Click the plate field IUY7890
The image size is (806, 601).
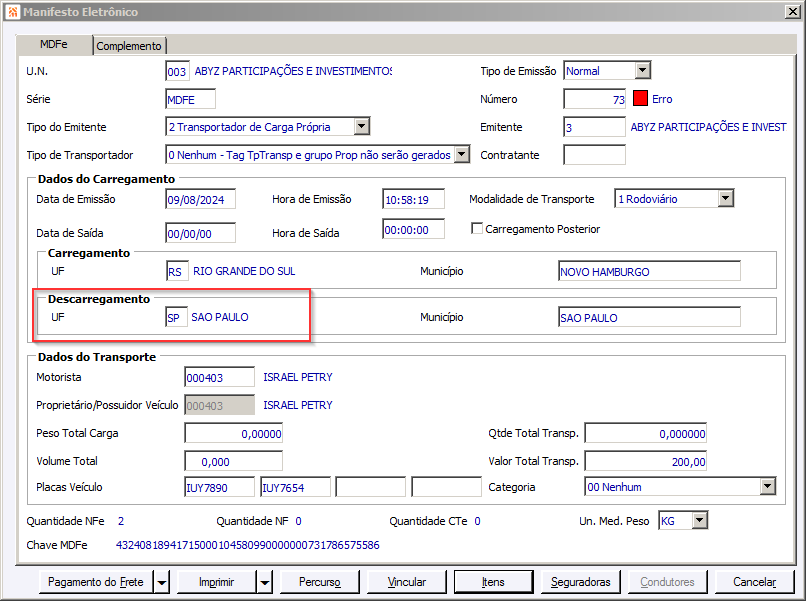[219, 487]
